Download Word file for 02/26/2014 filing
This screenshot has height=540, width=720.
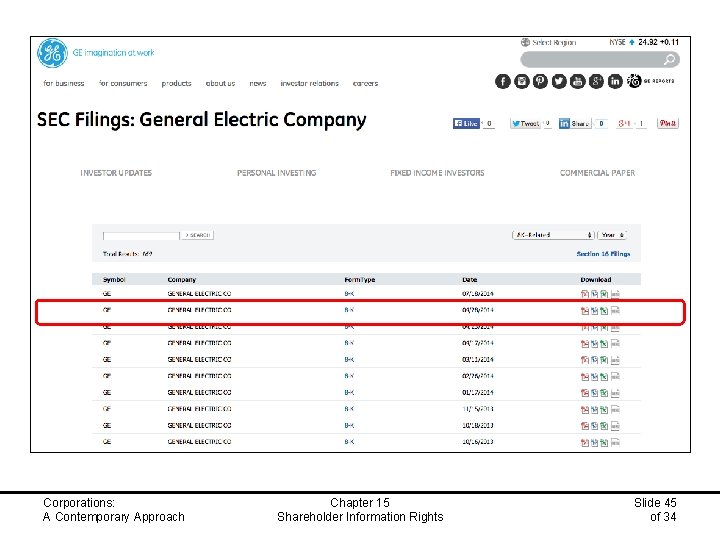coord(594,377)
